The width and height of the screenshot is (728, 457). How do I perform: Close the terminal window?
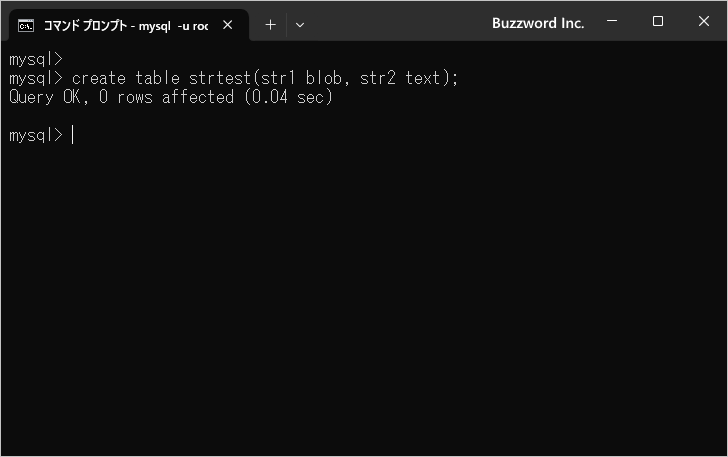[703, 21]
